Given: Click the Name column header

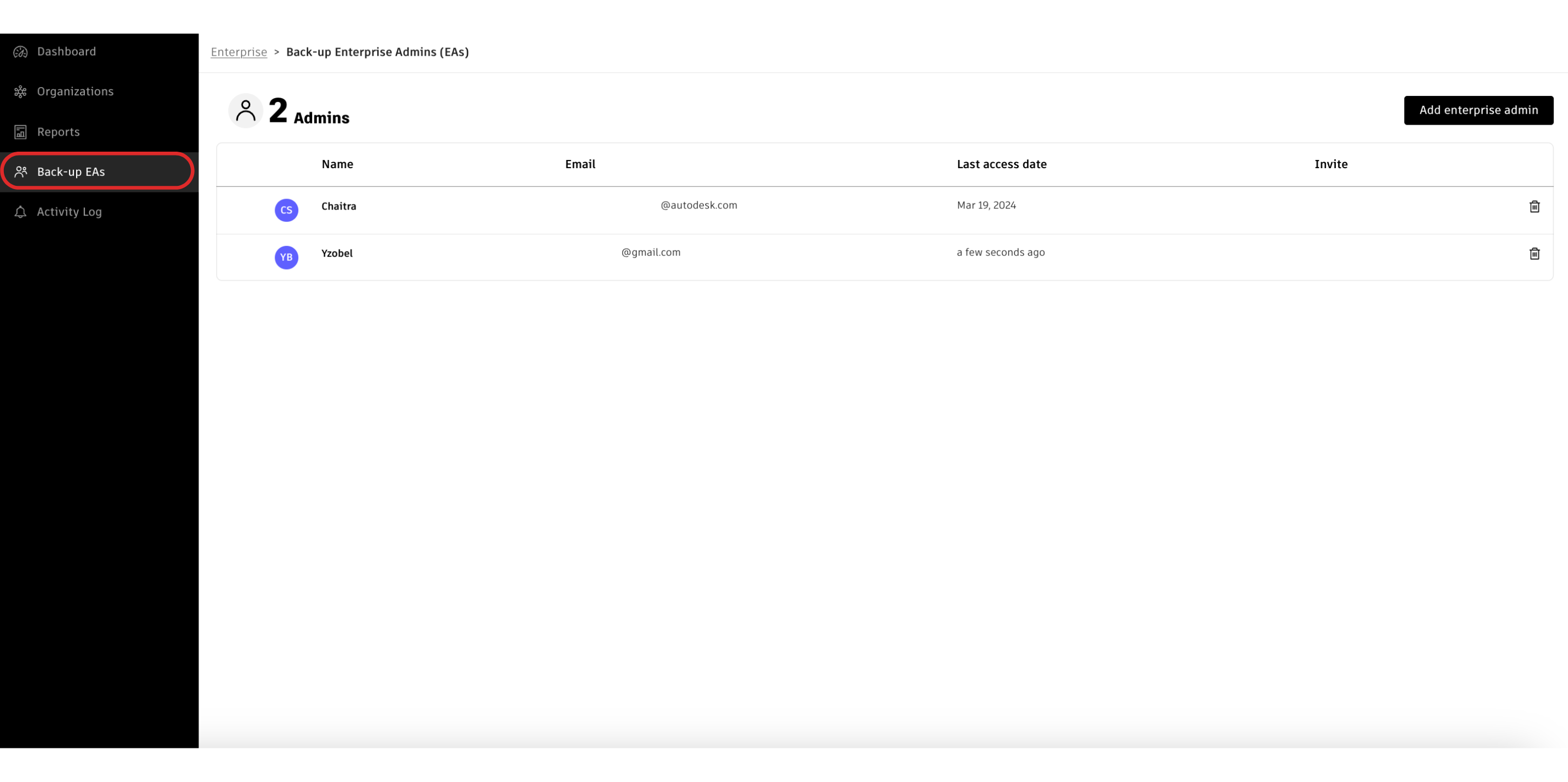Looking at the screenshot, I should (337, 164).
